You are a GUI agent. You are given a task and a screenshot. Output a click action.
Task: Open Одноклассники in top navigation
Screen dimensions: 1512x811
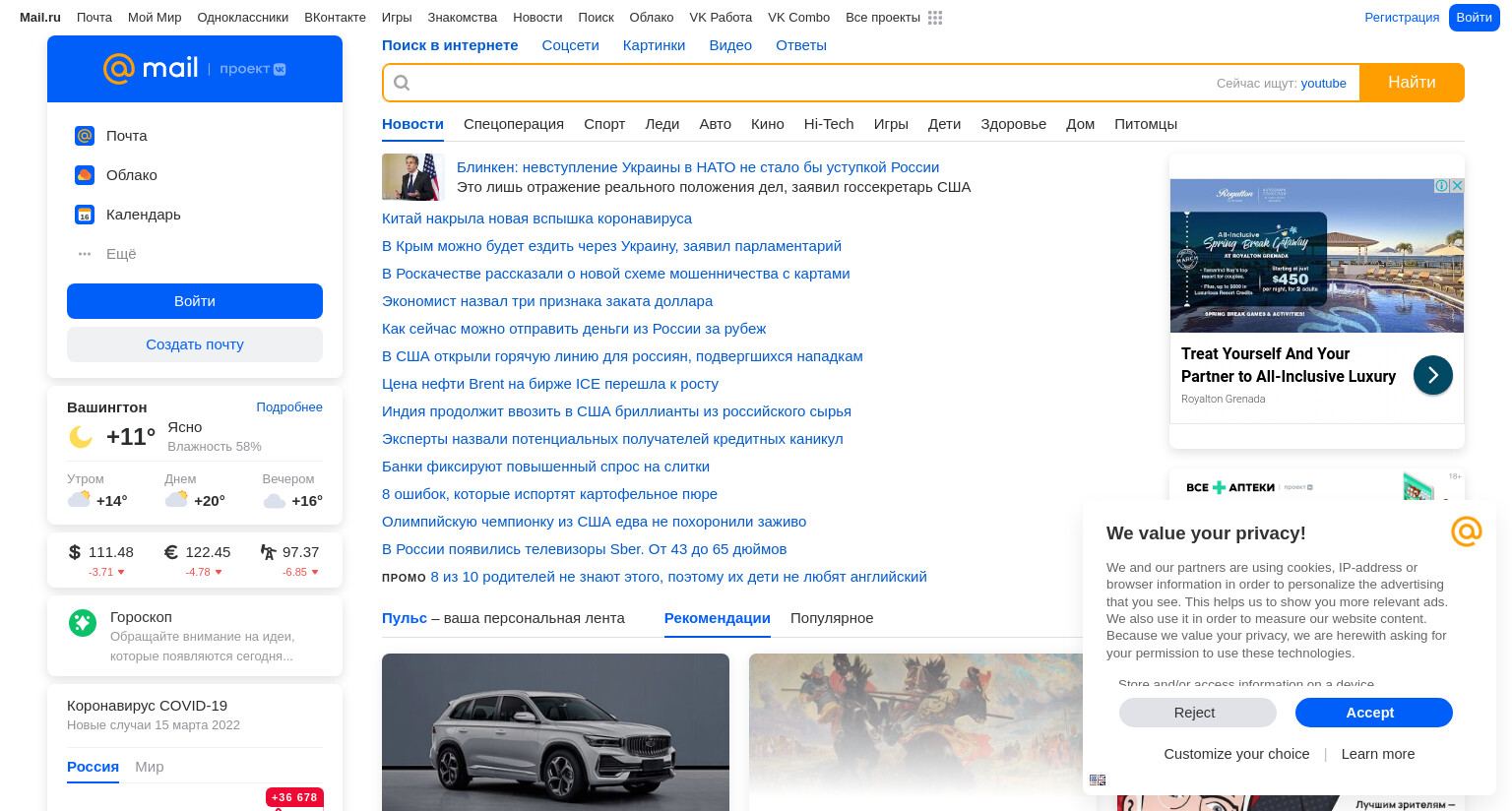pos(243,18)
